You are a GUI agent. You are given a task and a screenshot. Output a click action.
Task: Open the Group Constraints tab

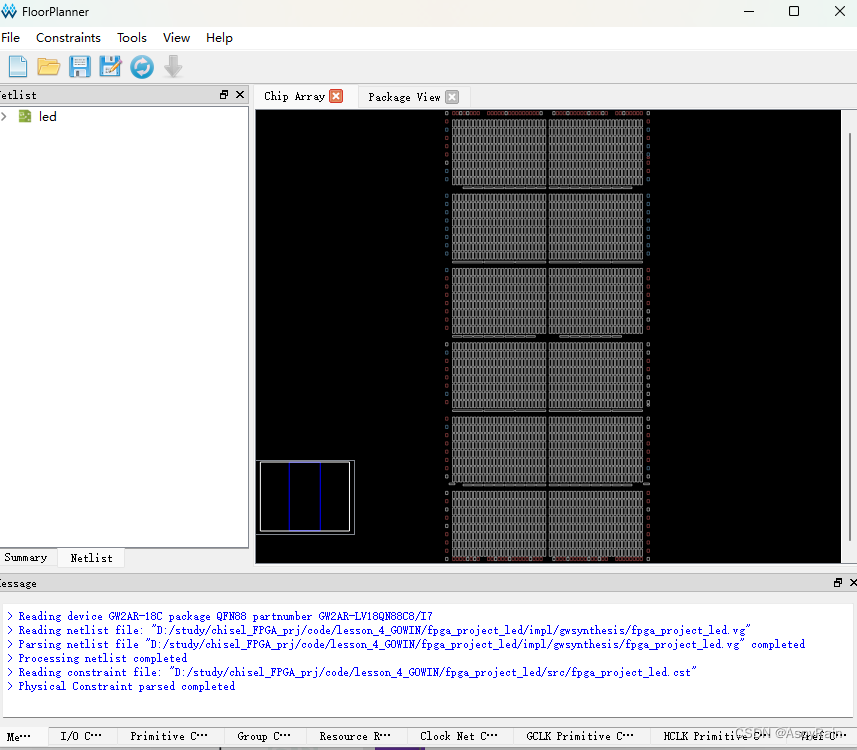tap(264, 736)
